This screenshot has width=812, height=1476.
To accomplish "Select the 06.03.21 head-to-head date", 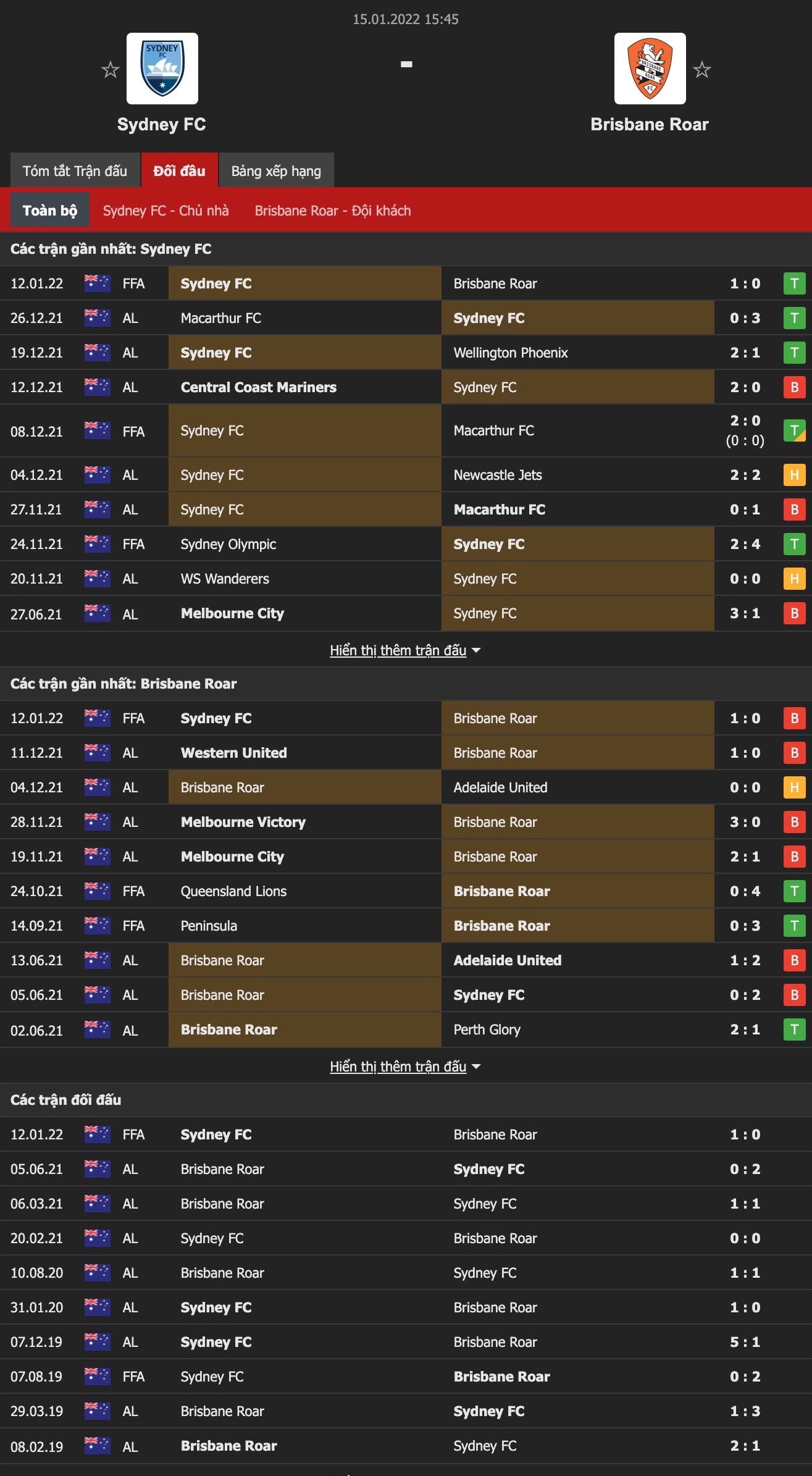I will (x=36, y=1204).
